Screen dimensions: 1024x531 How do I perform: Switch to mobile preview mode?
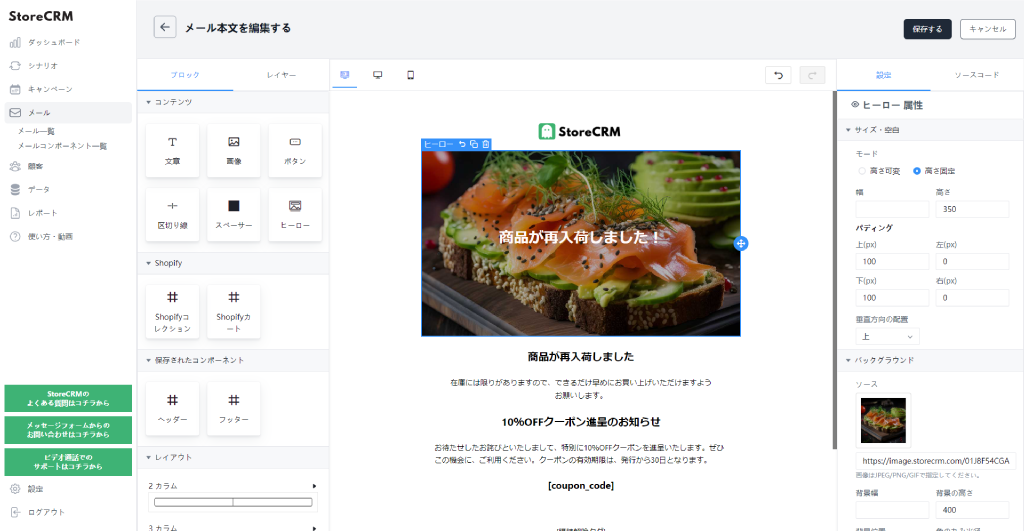pyautogui.click(x=410, y=75)
